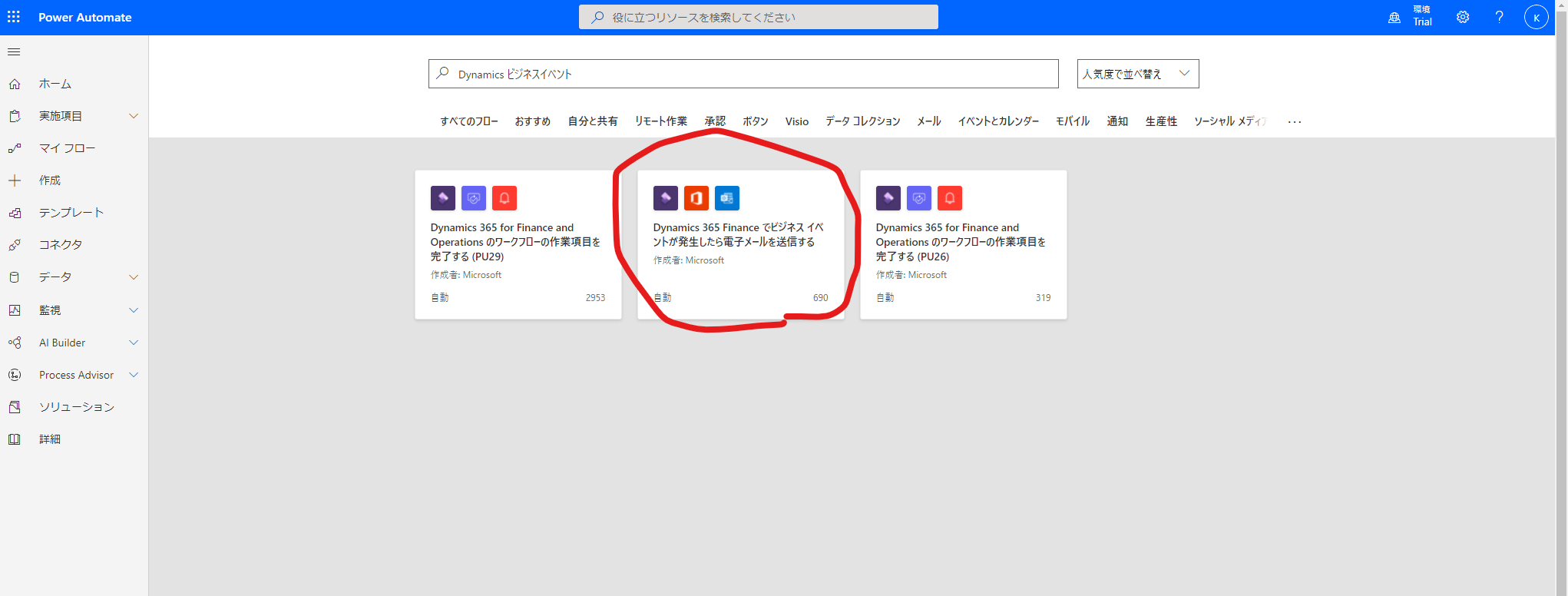Image resolution: width=1568 pixels, height=596 pixels.
Task: Select the モバイル tab
Action: 1073,121
